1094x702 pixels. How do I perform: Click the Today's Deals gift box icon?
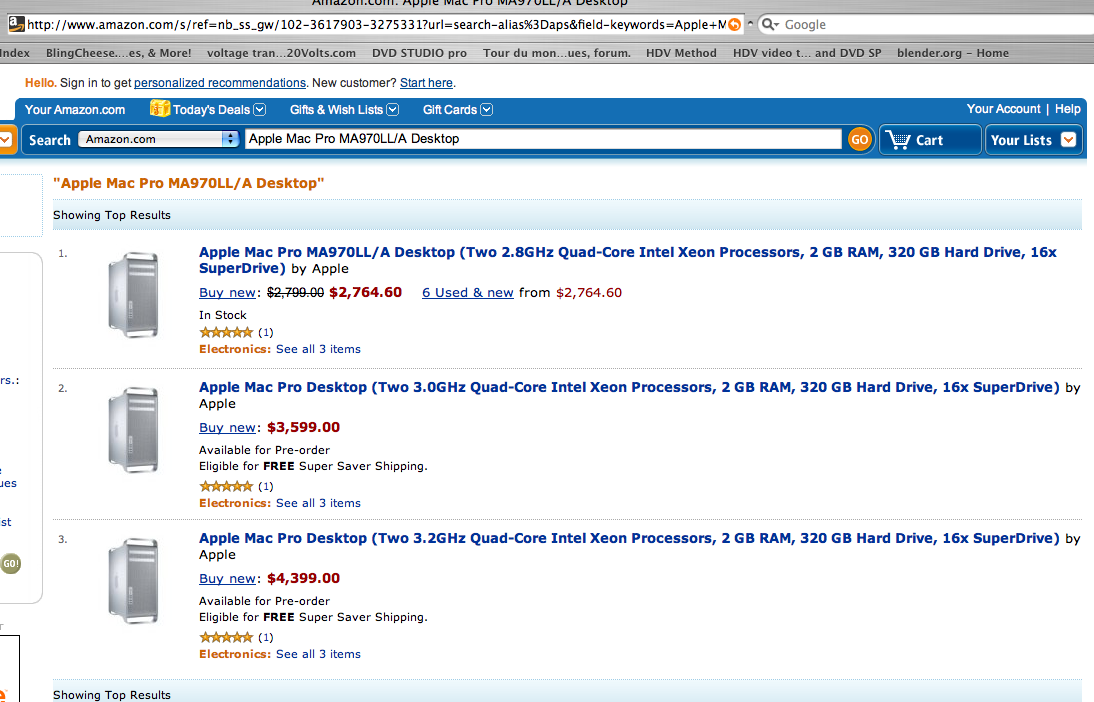coord(160,108)
